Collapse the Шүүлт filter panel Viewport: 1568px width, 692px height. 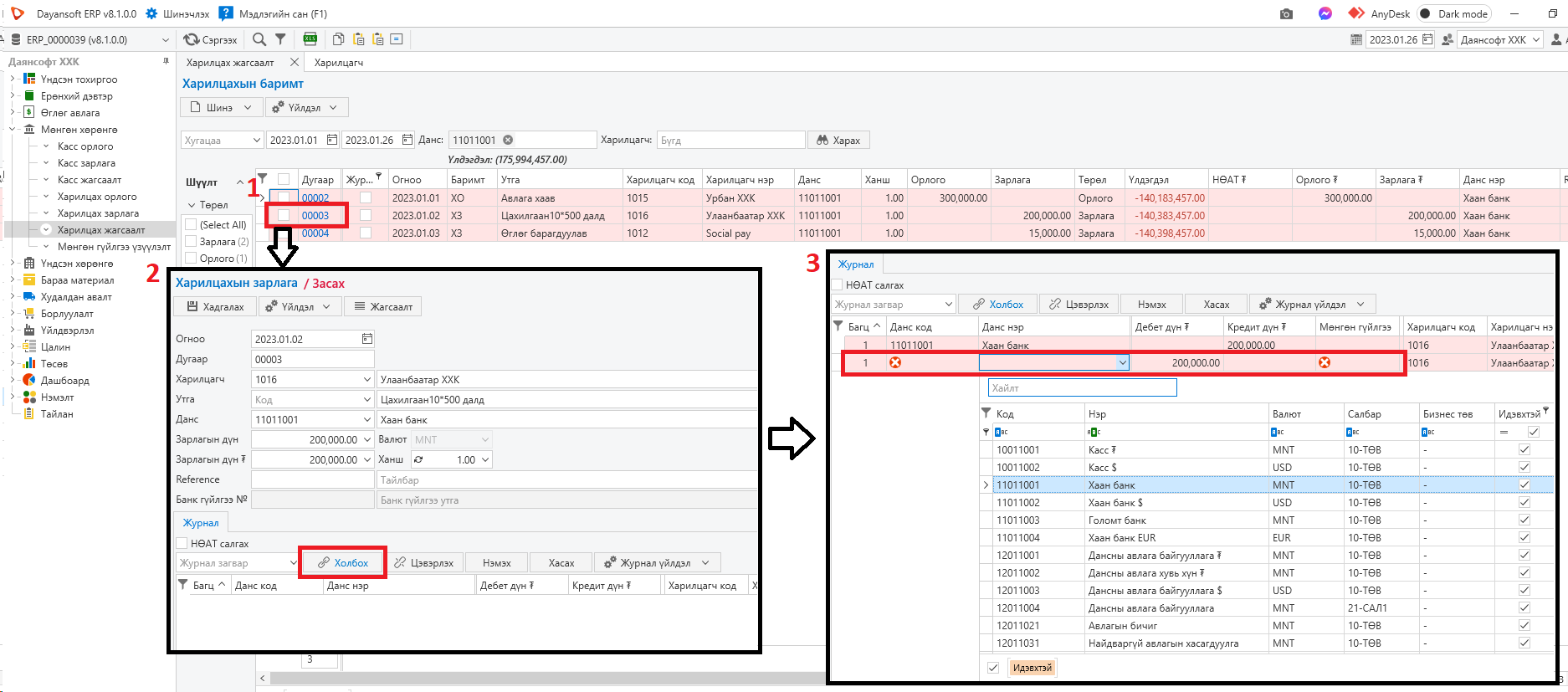[x=240, y=182]
